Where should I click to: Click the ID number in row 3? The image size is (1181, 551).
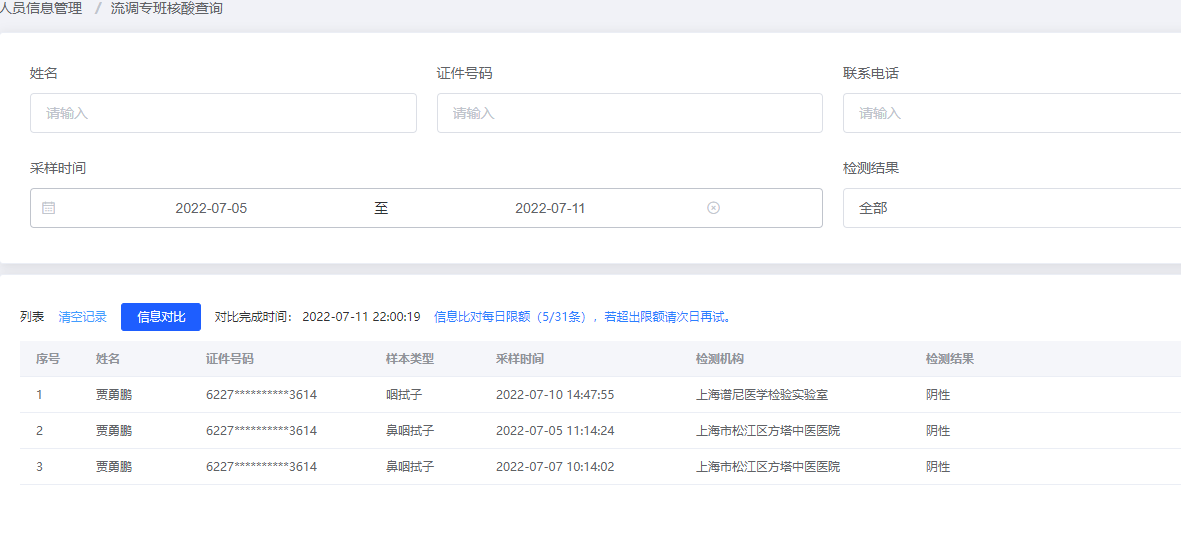(x=261, y=467)
